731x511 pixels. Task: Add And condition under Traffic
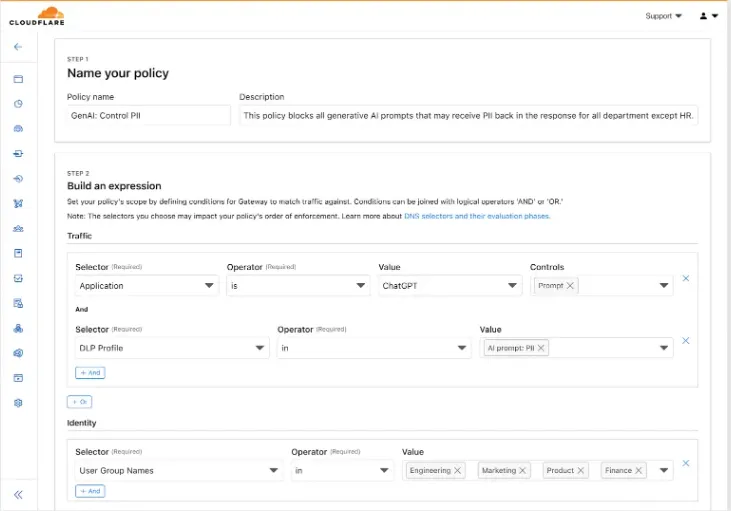coord(90,372)
